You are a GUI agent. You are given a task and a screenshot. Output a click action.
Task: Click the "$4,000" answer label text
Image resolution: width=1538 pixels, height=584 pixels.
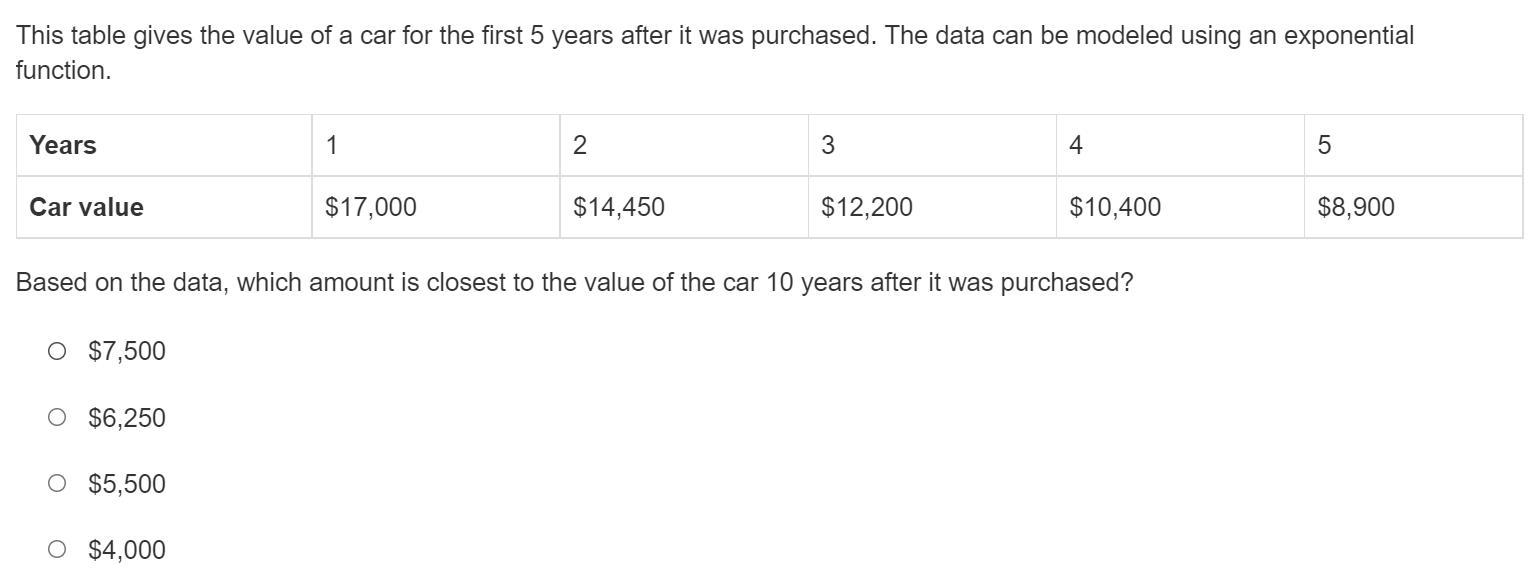(x=127, y=551)
